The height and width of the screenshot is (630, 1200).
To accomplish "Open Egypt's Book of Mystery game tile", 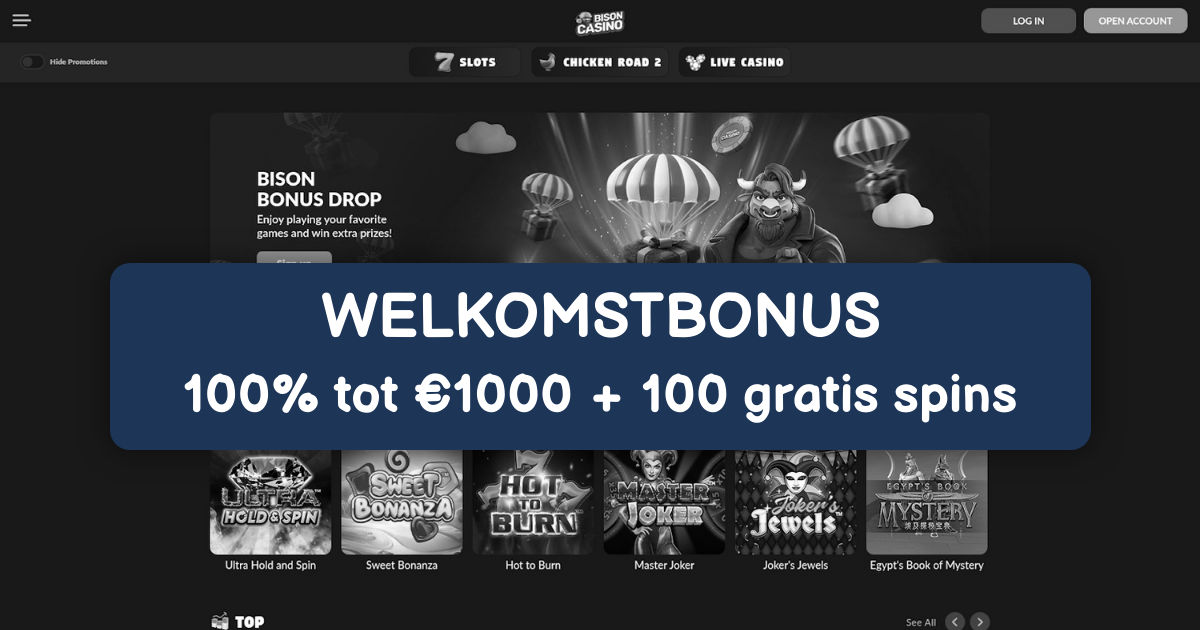I will point(927,502).
